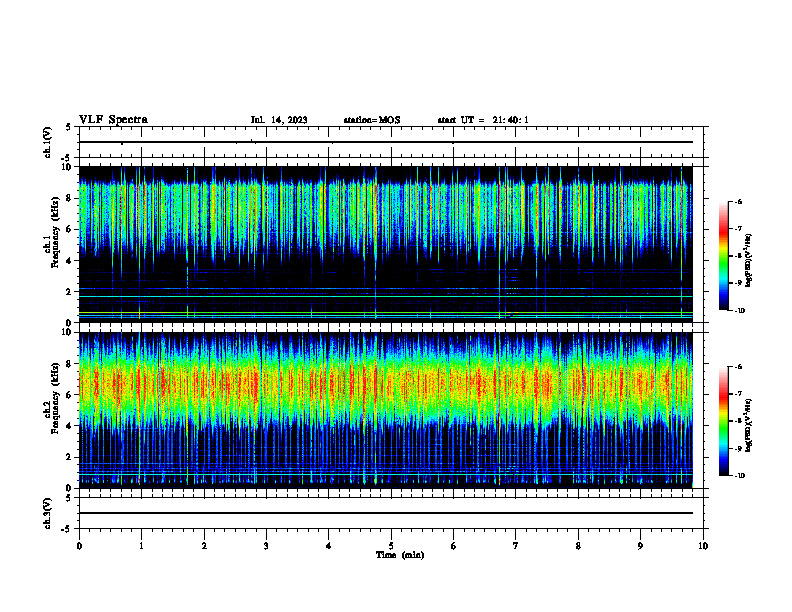Click the time axis tick label "6"
The height and width of the screenshot is (612, 792).
pyautogui.click(x=454, y=546)
